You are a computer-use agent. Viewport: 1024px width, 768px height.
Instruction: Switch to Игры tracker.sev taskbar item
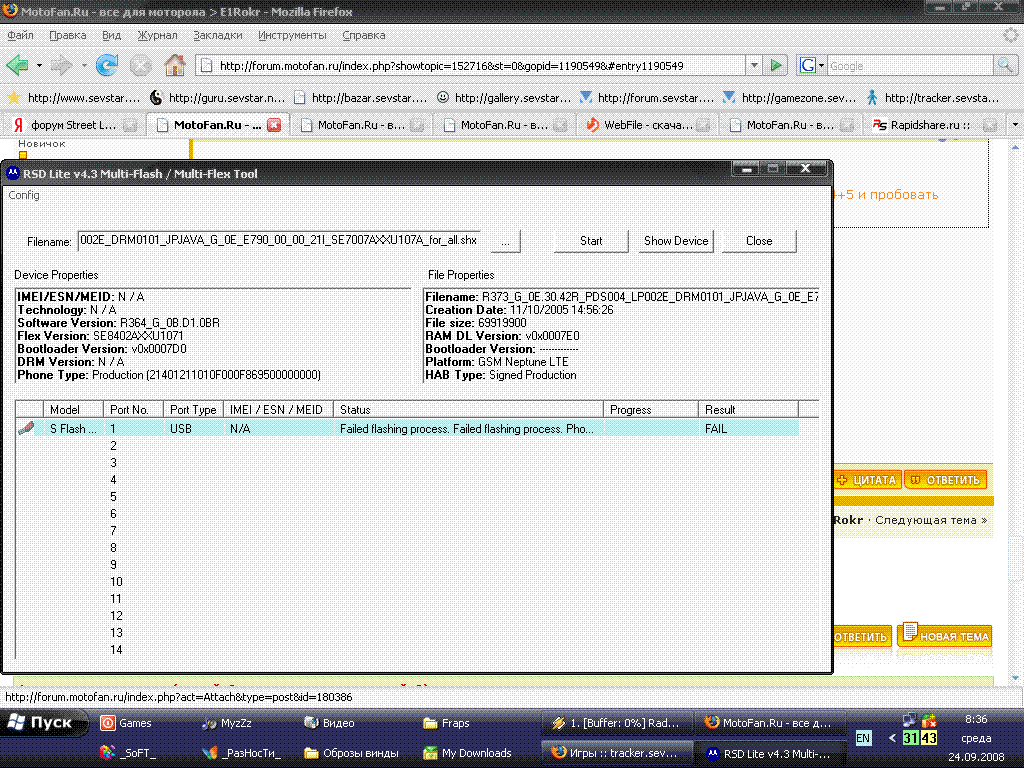tap(616, 753)
